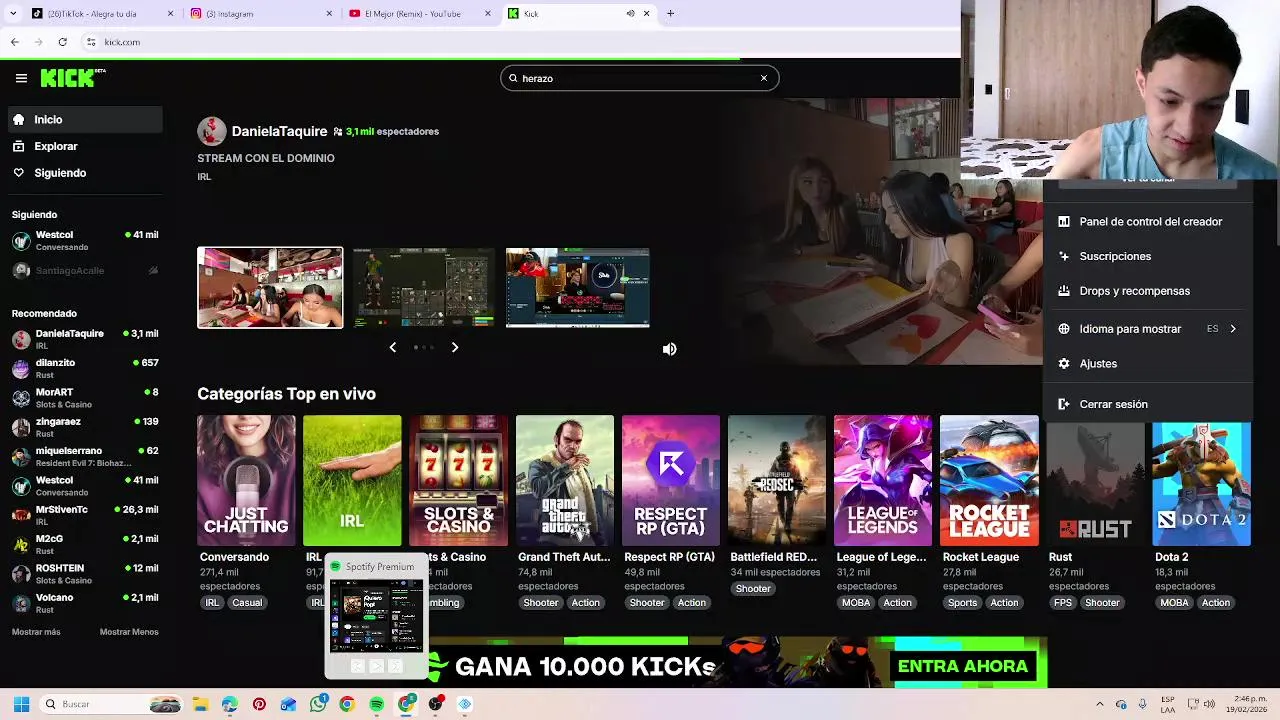Collapse the list with Mostrar Menos
Viewport: 1280px width, 720px height.
click(129, 632)
